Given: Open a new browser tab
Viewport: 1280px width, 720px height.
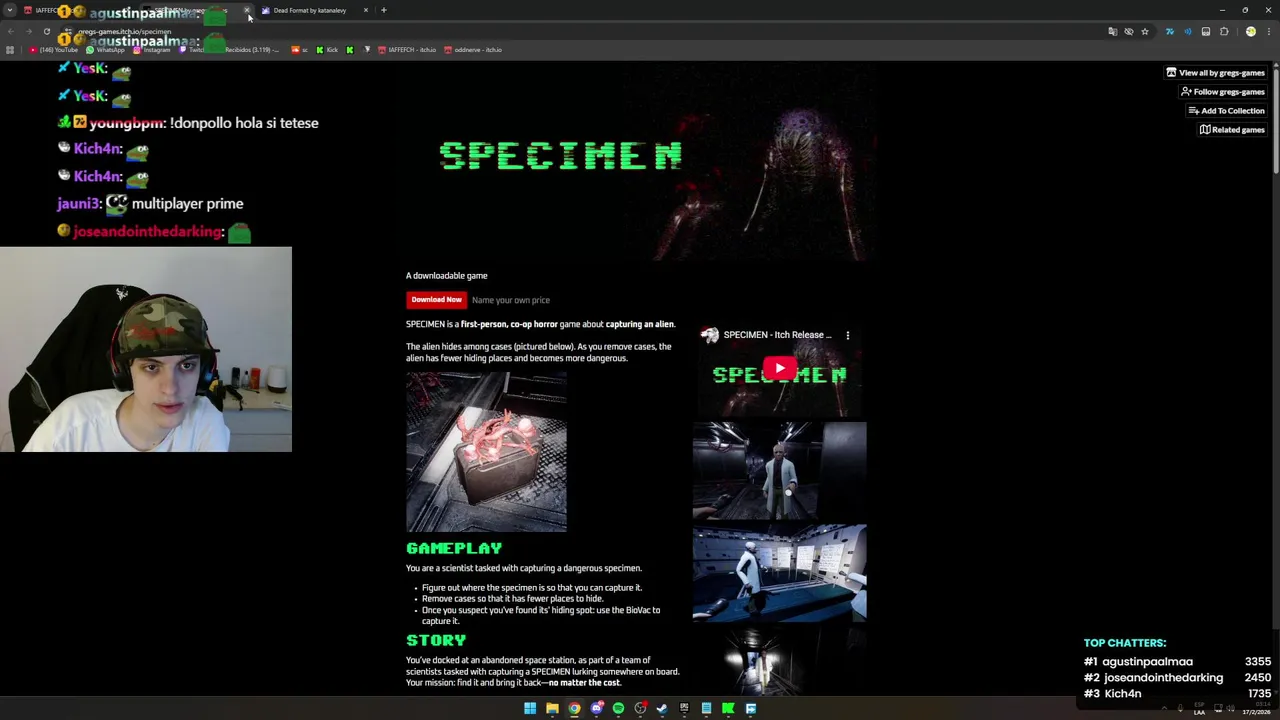Looking at the screenshot, I should tap(384, 10).
